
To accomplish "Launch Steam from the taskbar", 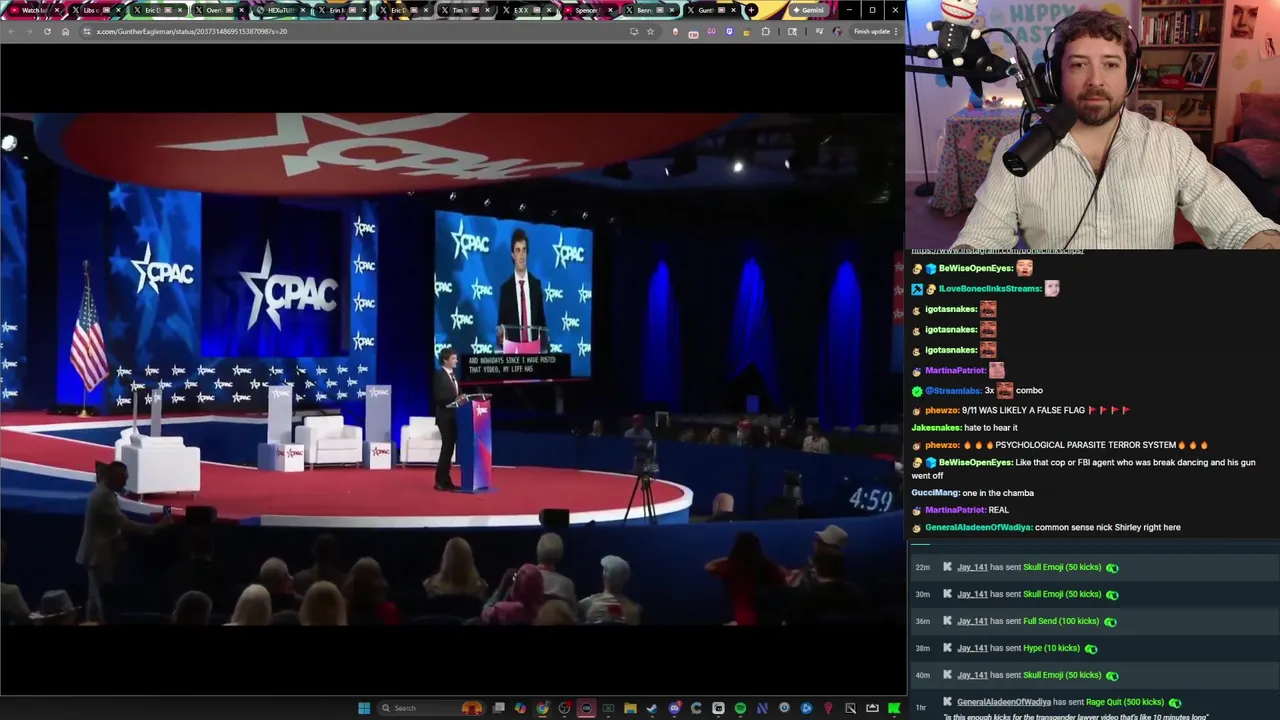I will (x=651, y=708).
